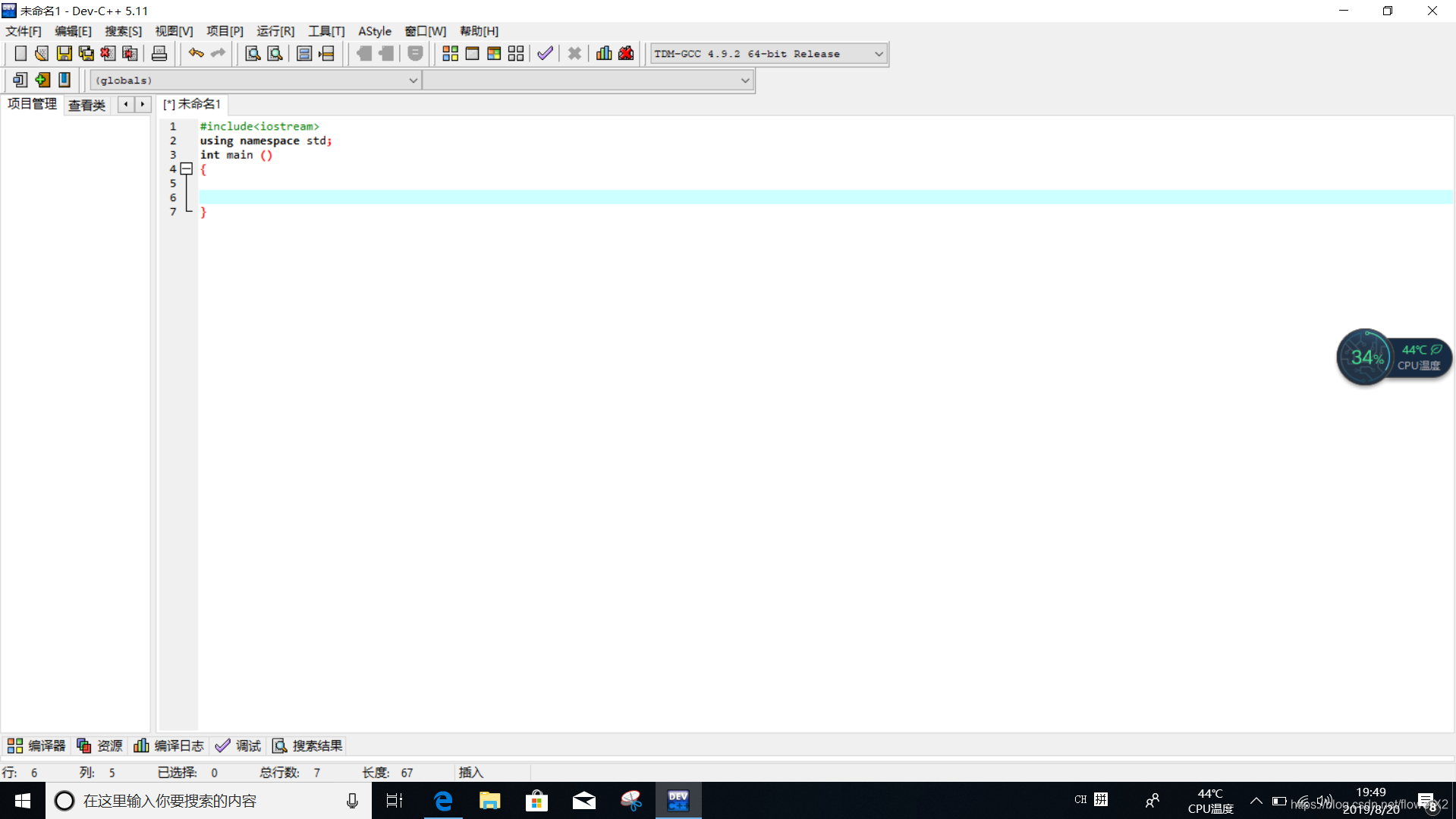Viewport: 1456px width, 819px height.
Task: Click the #include<iostream> code line
Action: [259, 126]
